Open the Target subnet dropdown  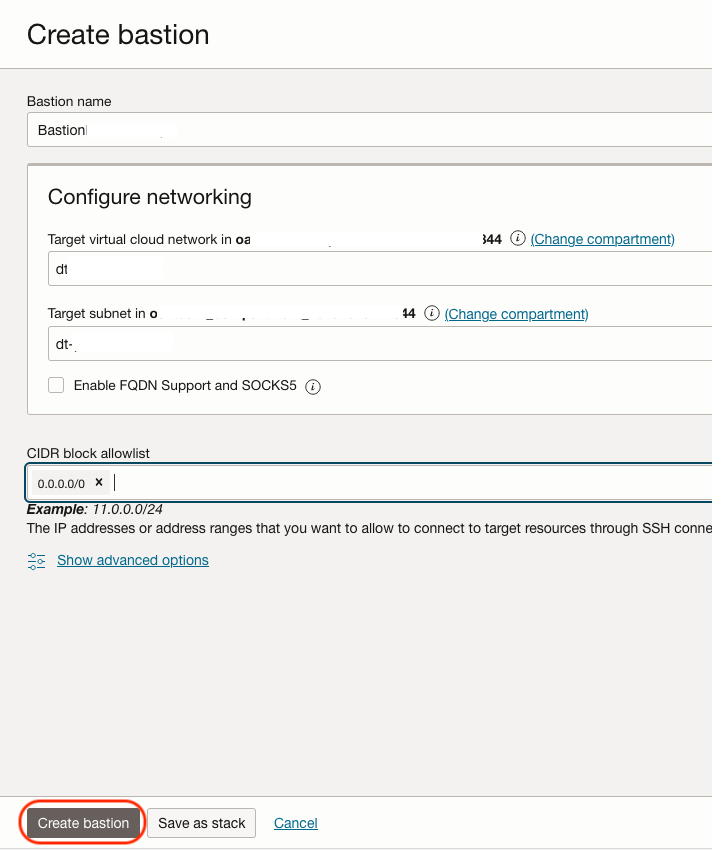click(380, 343)
